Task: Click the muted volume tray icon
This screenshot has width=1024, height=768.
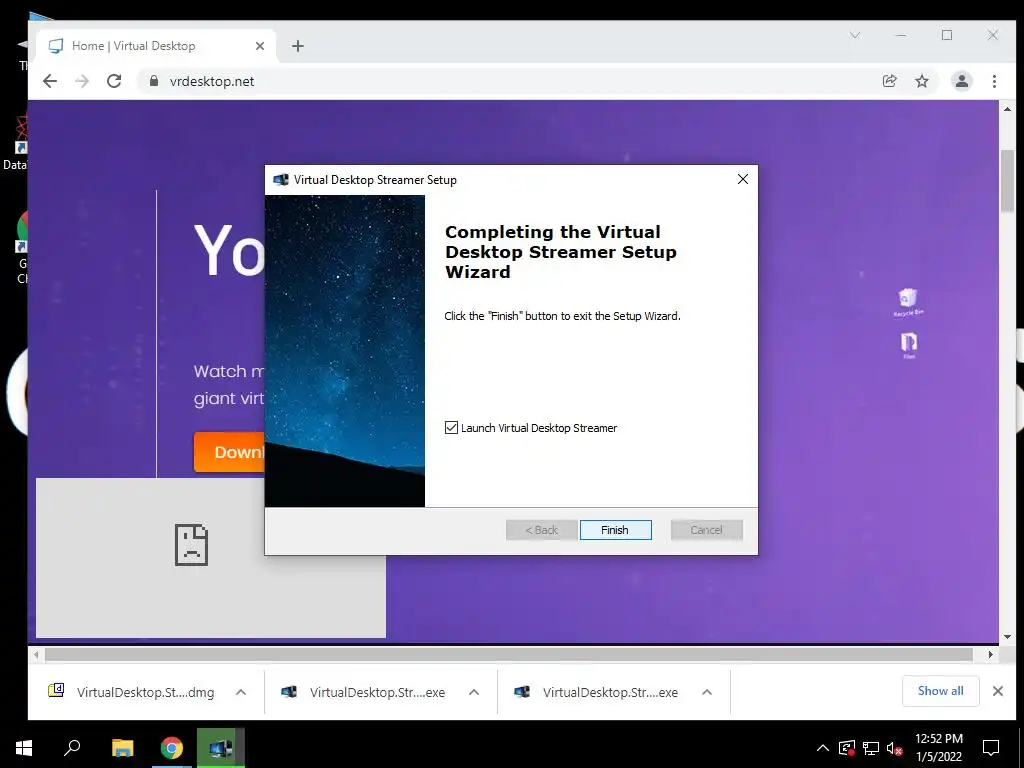Action: click(x=894, y=748)
